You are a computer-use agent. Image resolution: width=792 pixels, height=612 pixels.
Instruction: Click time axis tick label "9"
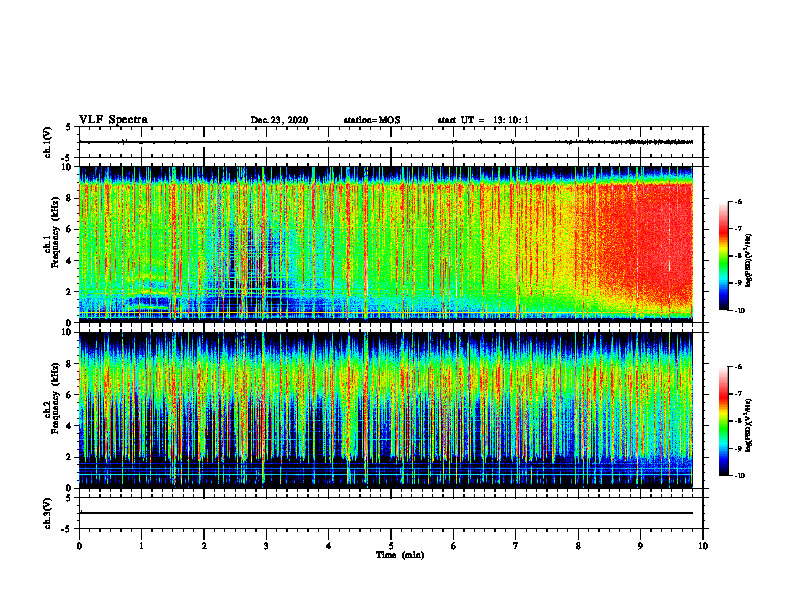pos(640,546)
